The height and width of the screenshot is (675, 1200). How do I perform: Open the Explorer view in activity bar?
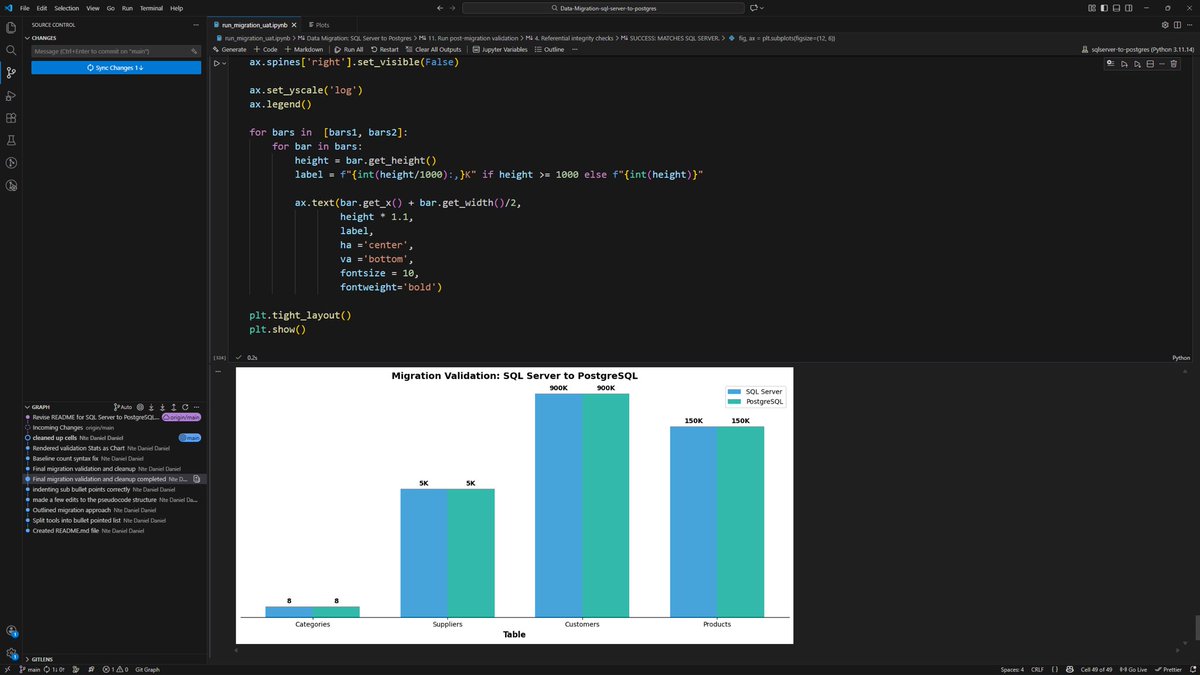pos(11,27)
